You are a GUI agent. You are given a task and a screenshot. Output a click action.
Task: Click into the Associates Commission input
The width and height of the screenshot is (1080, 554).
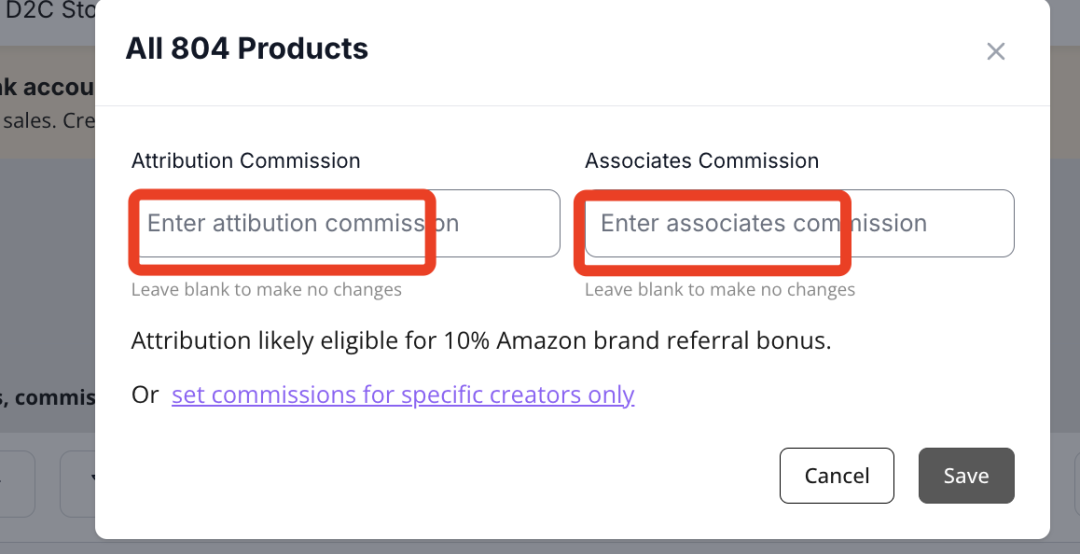pos(799,223)
